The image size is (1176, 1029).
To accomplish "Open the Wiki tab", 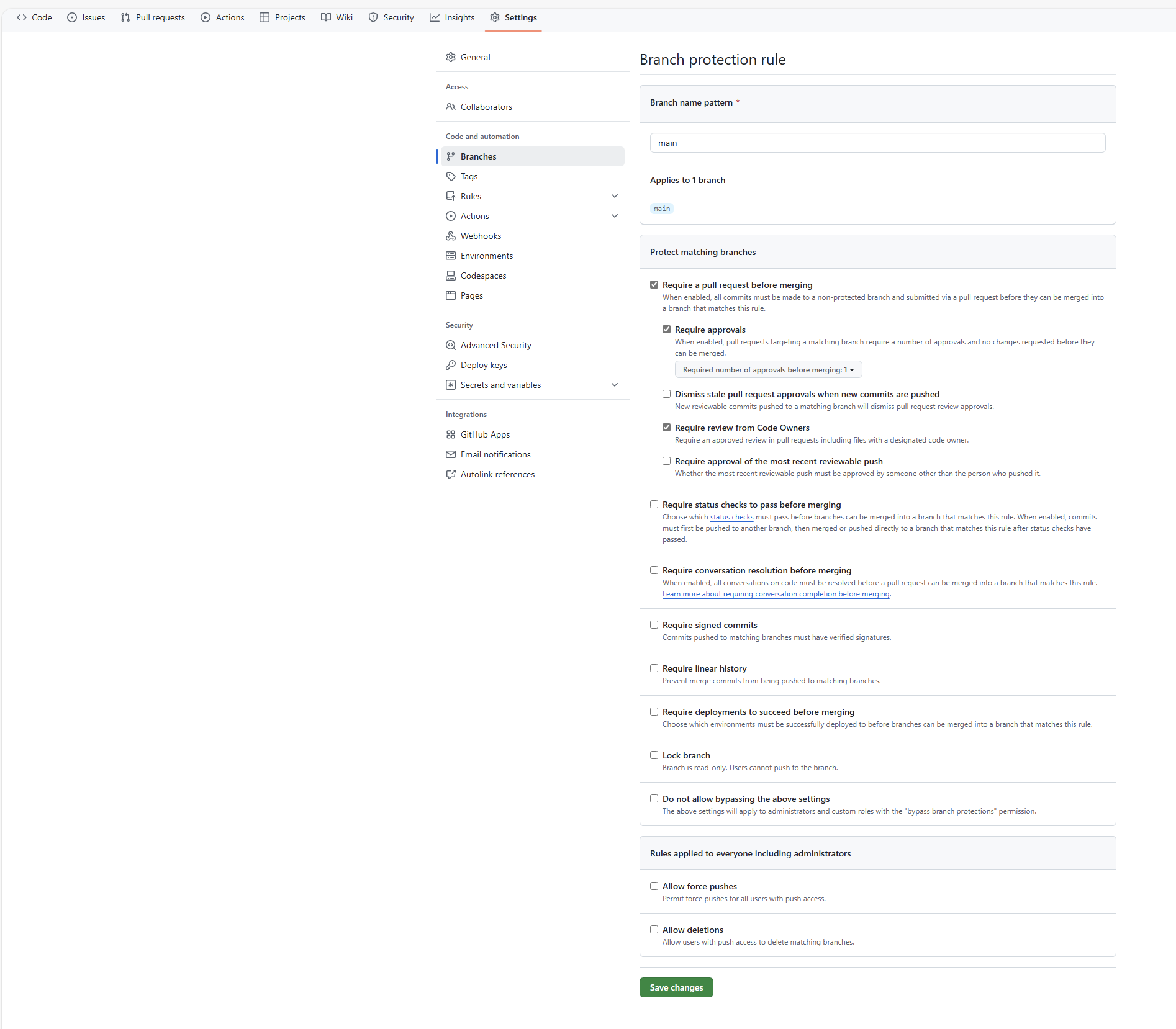I will point(337,17).
